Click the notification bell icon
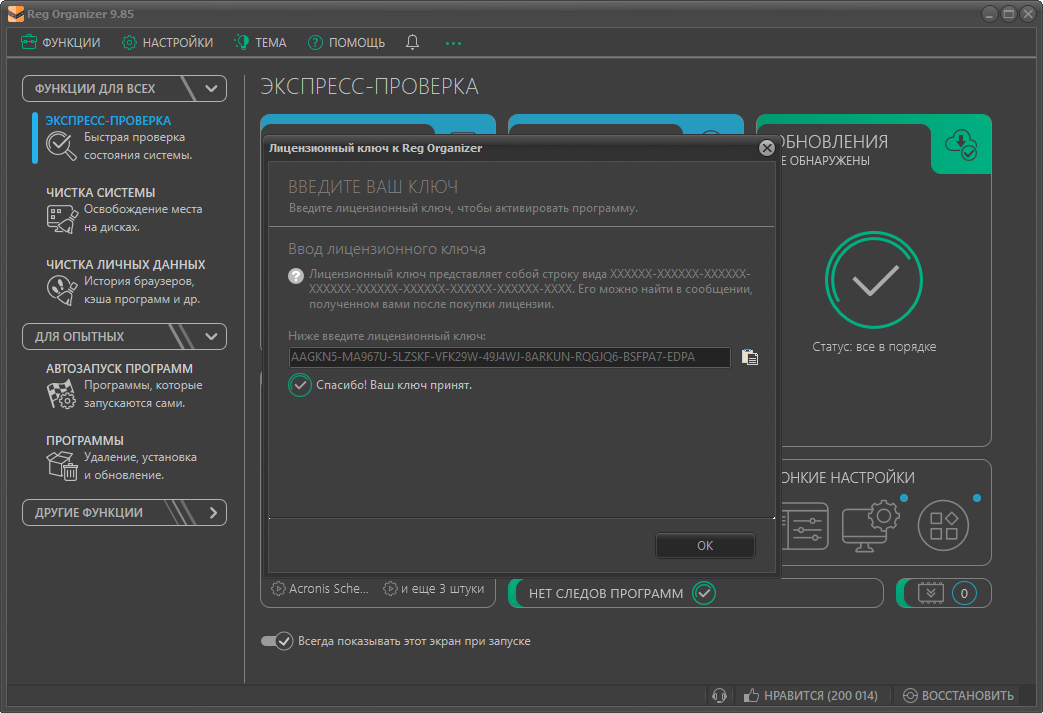The image size is (1043, 713). pyautogui.click(x=413, y=42)
